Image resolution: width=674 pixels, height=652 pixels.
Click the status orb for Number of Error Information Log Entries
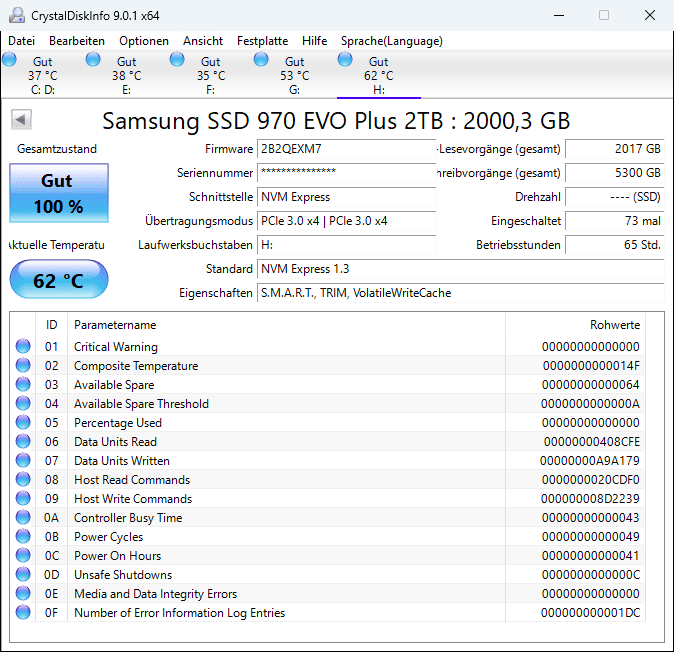(23, 612)
